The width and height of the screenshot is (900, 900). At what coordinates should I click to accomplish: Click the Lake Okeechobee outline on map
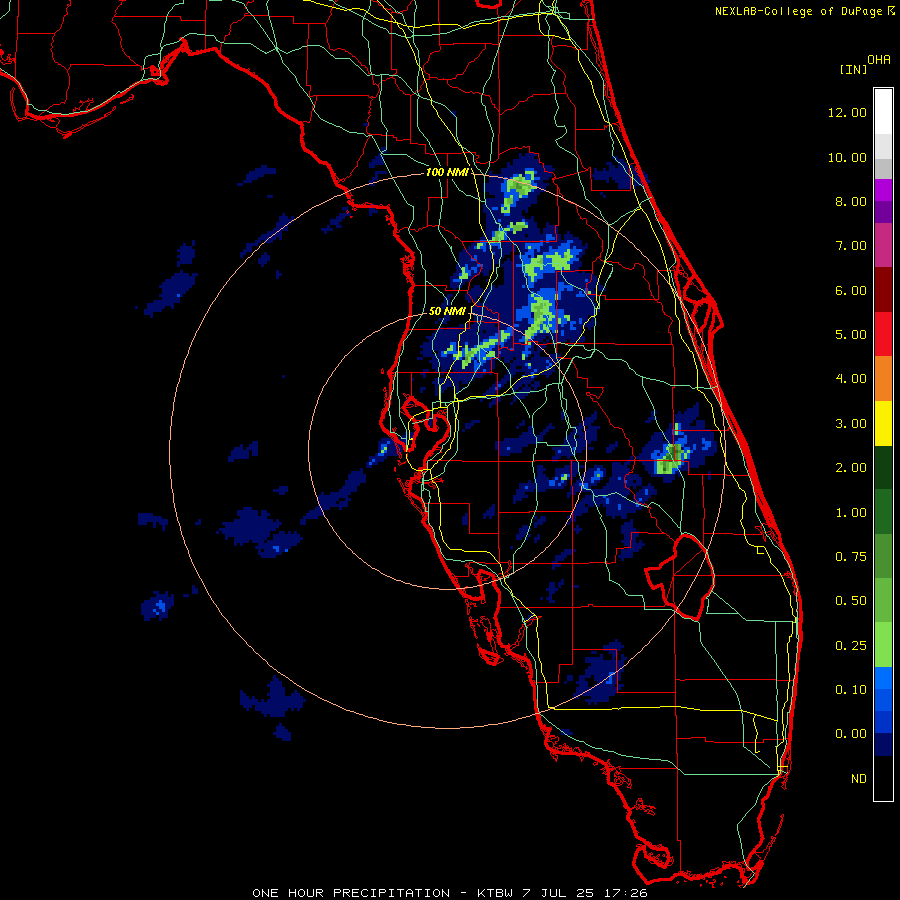(x=681, y=576)
